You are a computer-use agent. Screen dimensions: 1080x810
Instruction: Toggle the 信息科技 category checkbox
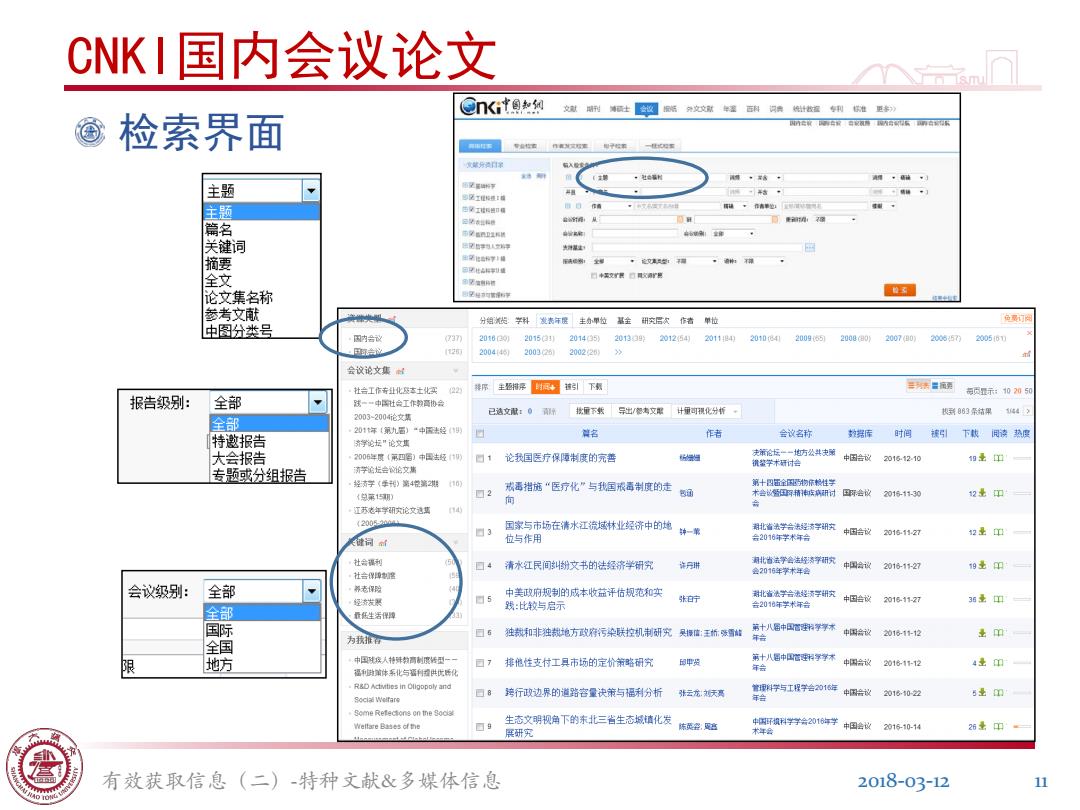472,282
